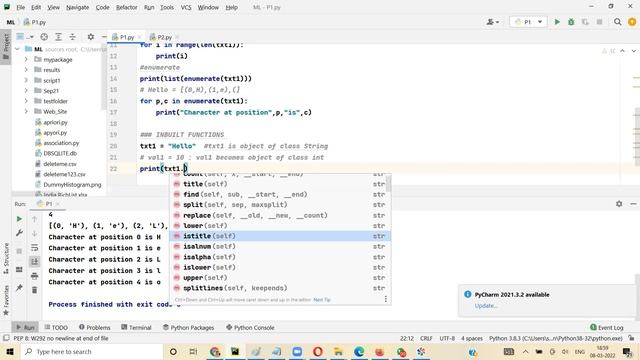Select opened file target icon in Project panel

pos(44,37)
